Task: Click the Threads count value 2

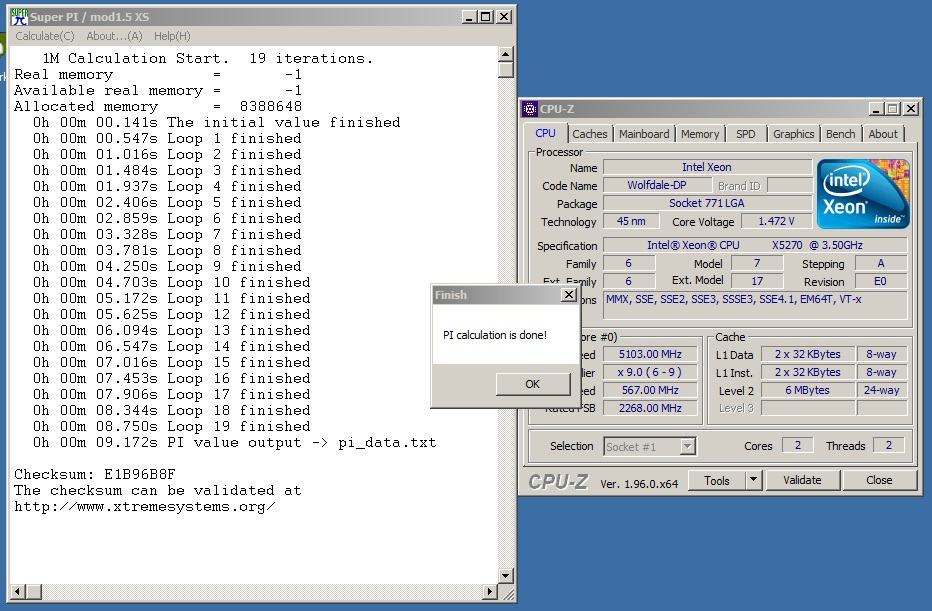Action: (x=888, y=446)
